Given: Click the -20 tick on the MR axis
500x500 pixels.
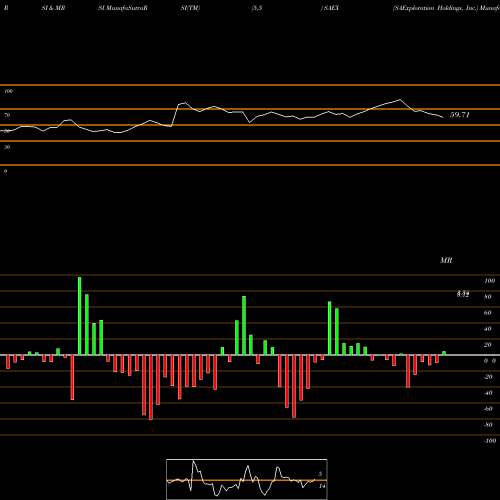Looking at the screenshot, I should click(488, 377).
